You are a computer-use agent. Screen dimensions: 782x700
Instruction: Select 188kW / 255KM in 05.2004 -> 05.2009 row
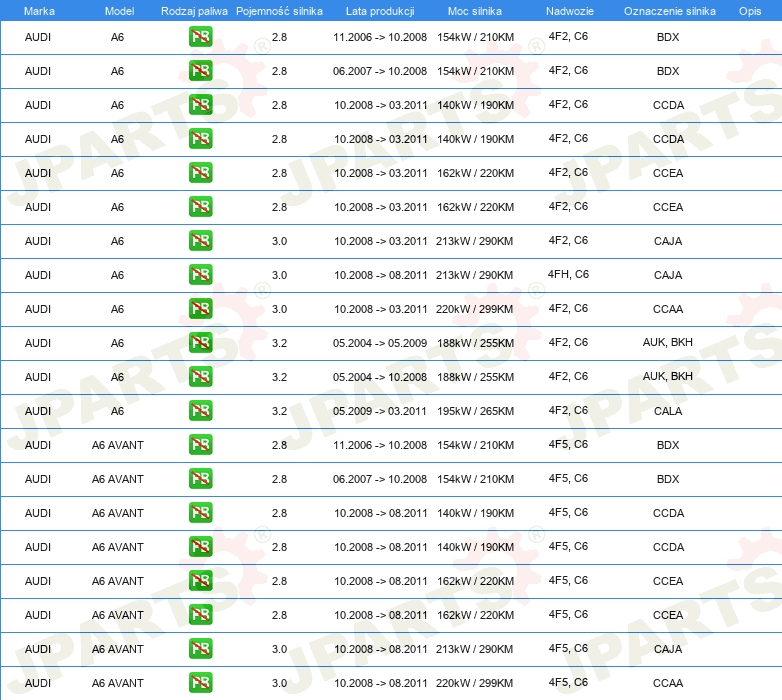475,343
